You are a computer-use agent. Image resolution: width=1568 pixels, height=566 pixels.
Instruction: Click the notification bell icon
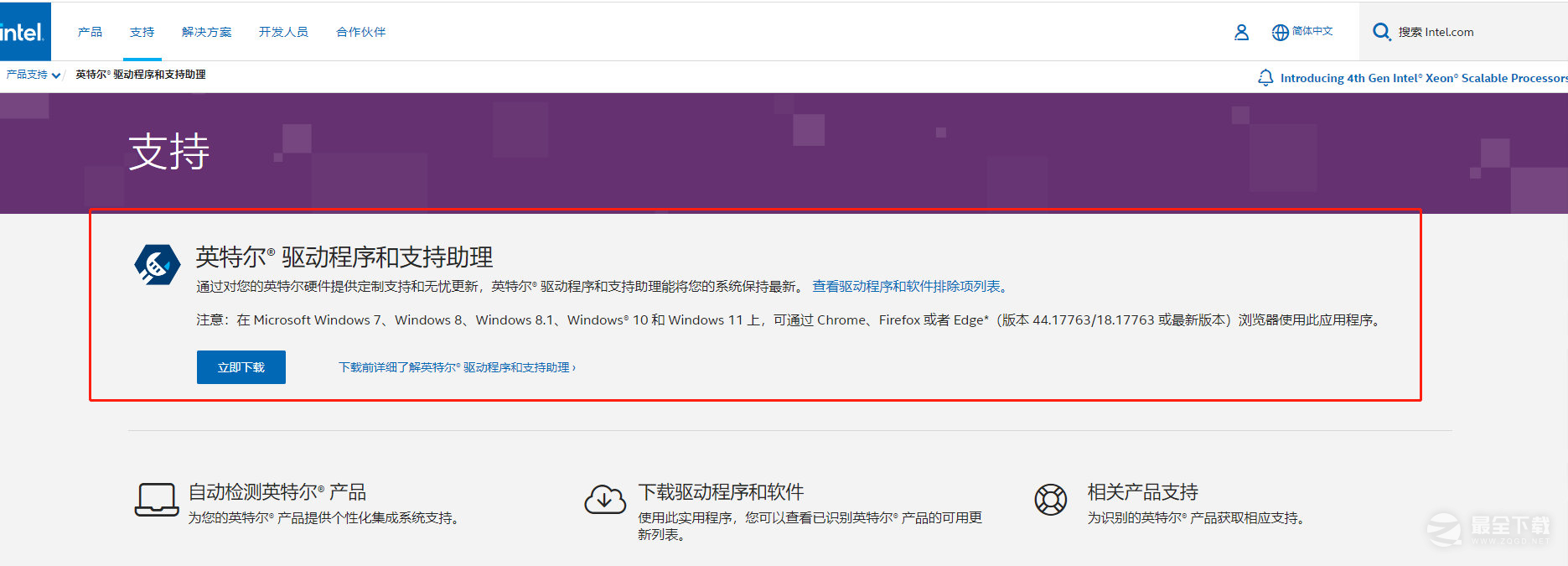pos(1265,78)
